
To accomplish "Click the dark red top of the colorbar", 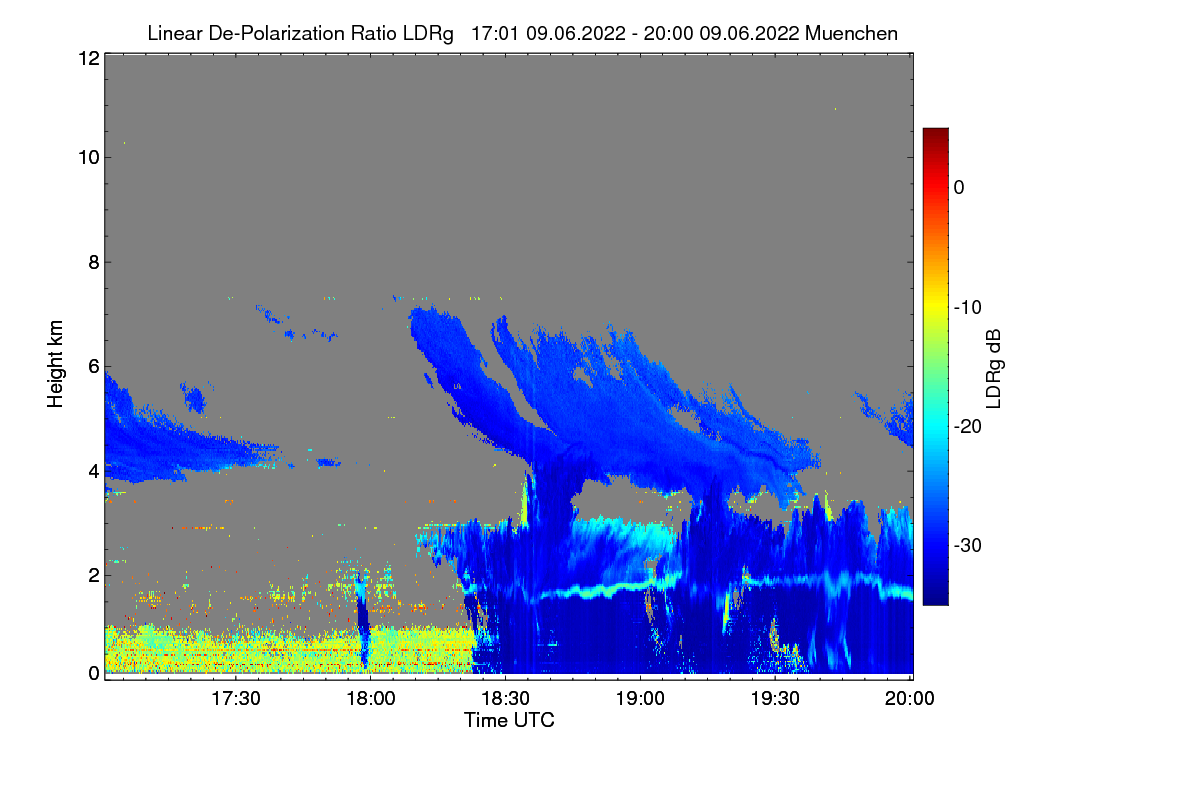I will click(x=935, y=135).
